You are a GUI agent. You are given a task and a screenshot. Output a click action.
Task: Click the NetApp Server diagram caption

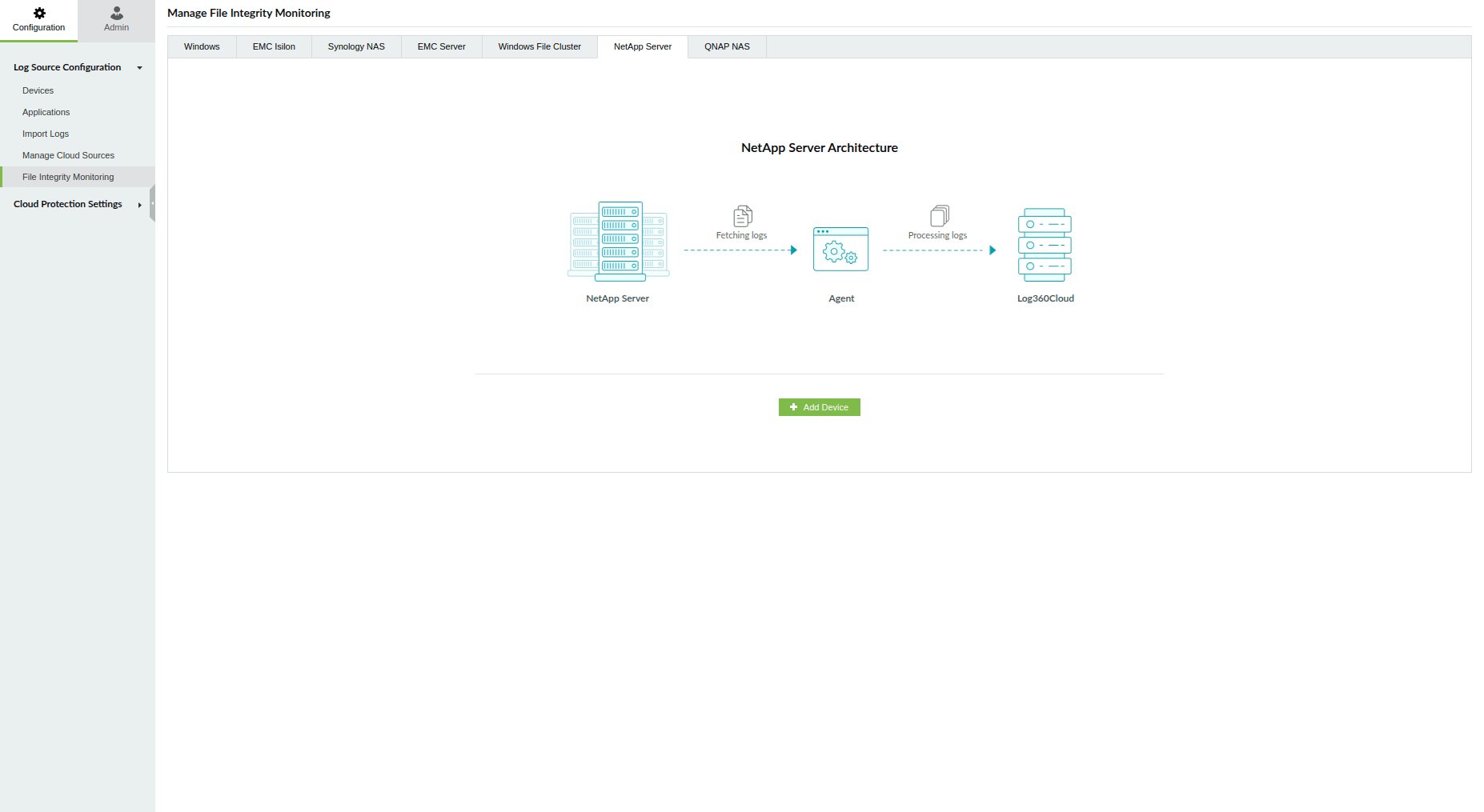(x=617, y=298)
